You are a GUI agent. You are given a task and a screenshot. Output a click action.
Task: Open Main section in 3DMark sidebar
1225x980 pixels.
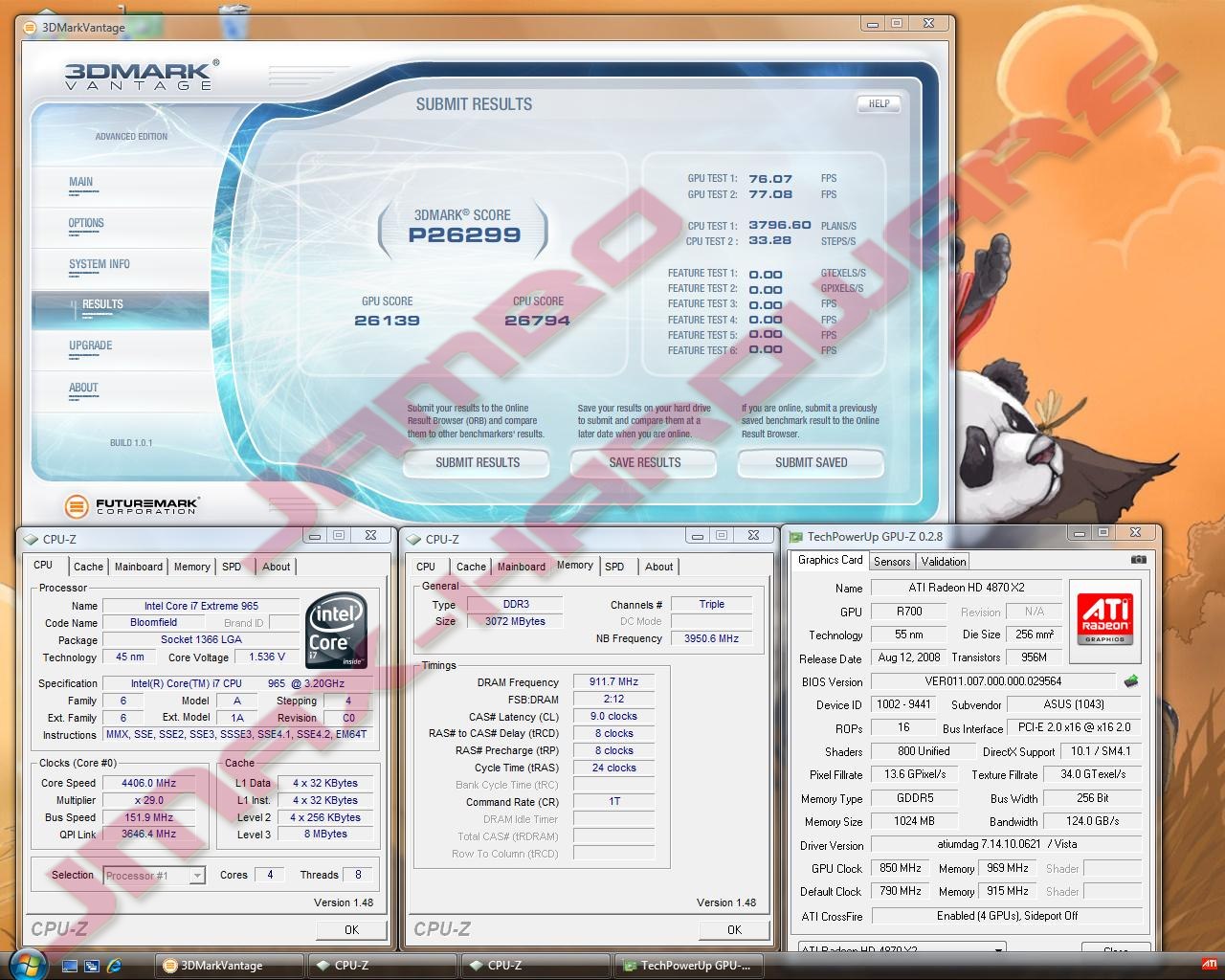81,182
